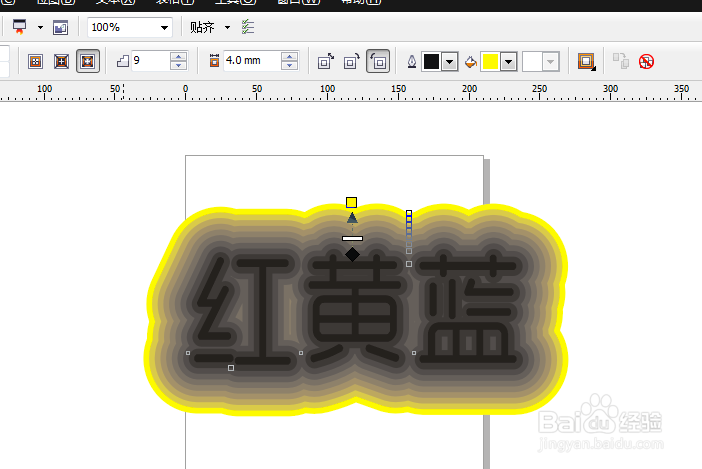Expand the 贴齐 dropdown arrow
Screen dimensions: 702x469
point(227,28)
